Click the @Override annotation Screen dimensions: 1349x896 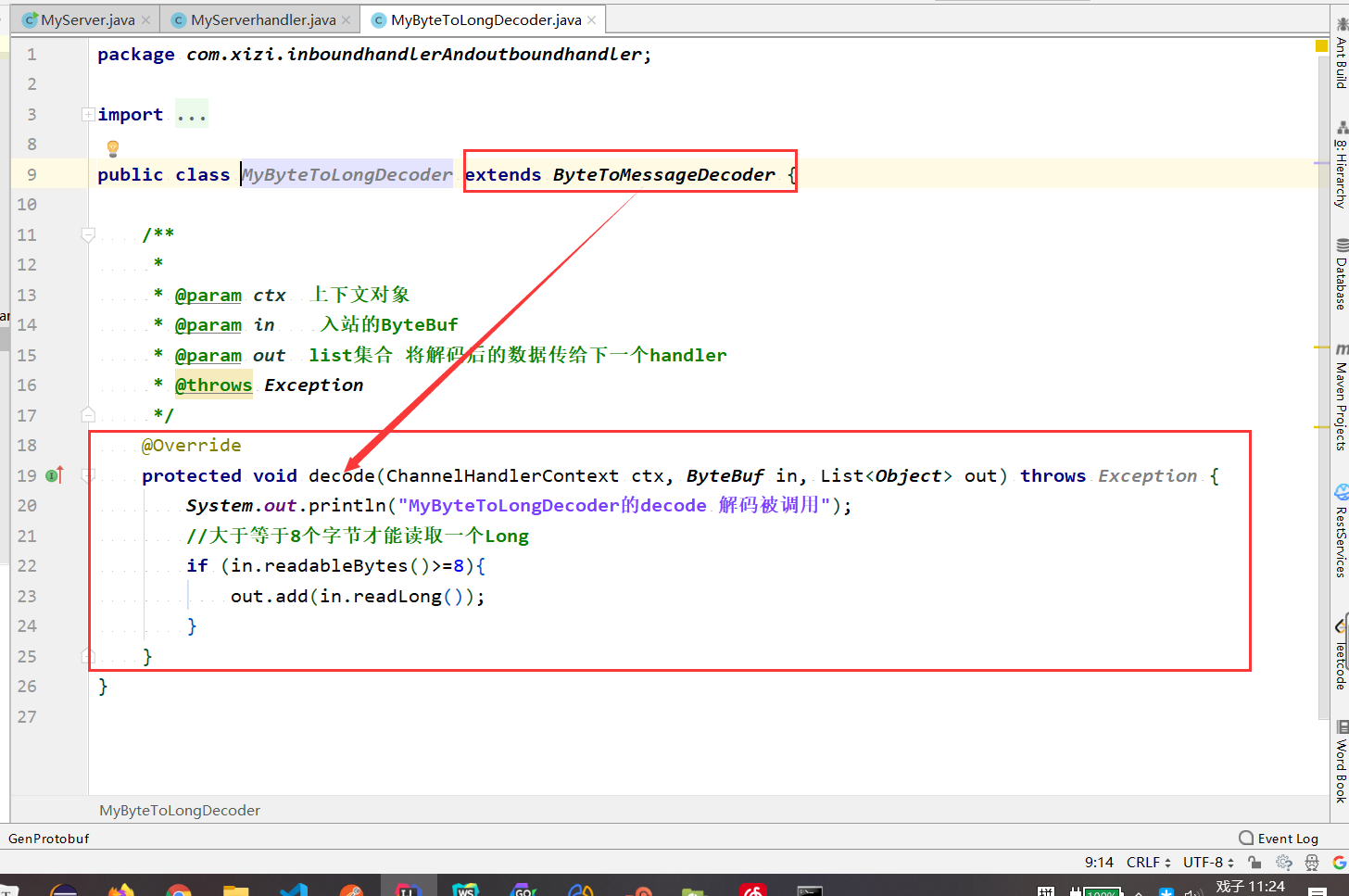click(x=191, y=446)
